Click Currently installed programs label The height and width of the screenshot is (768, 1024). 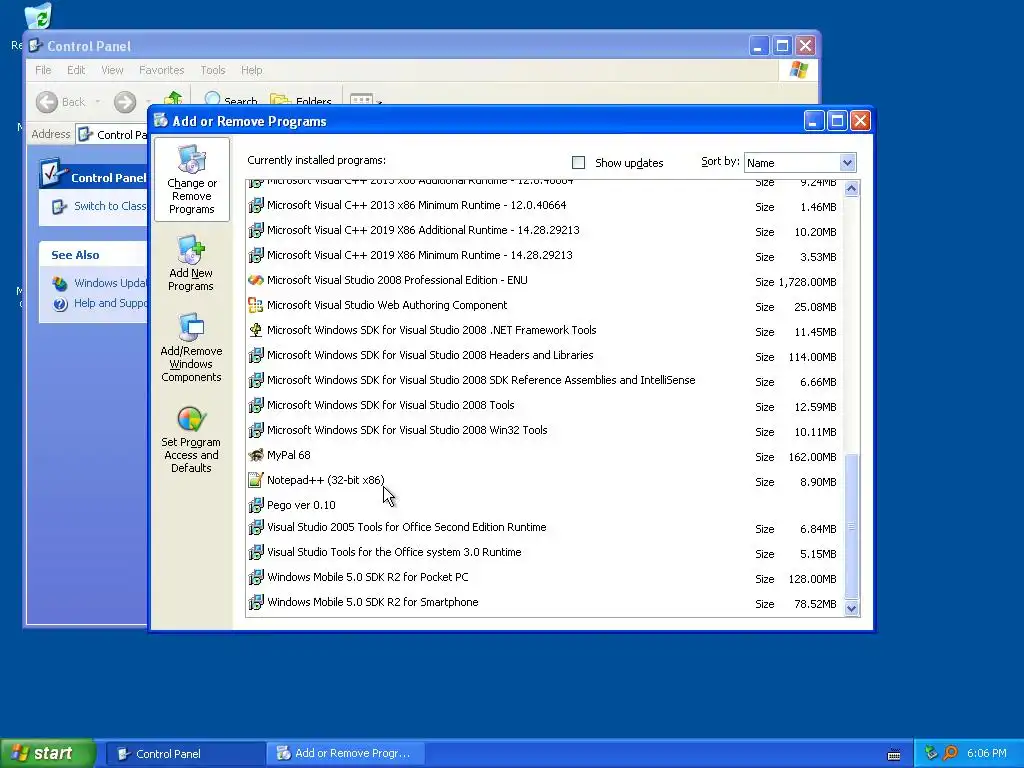click(316, 161)
